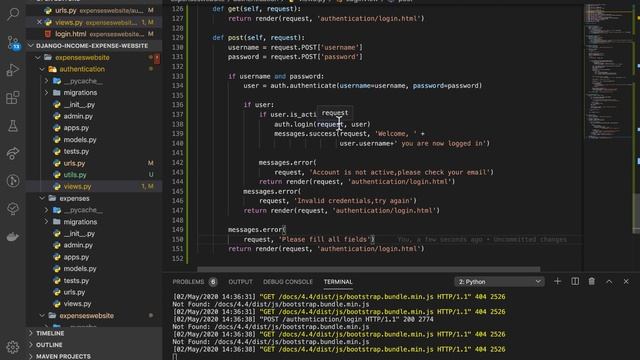Switch to the TERMINAL tab
640x360 pixels.
[338, 282]
